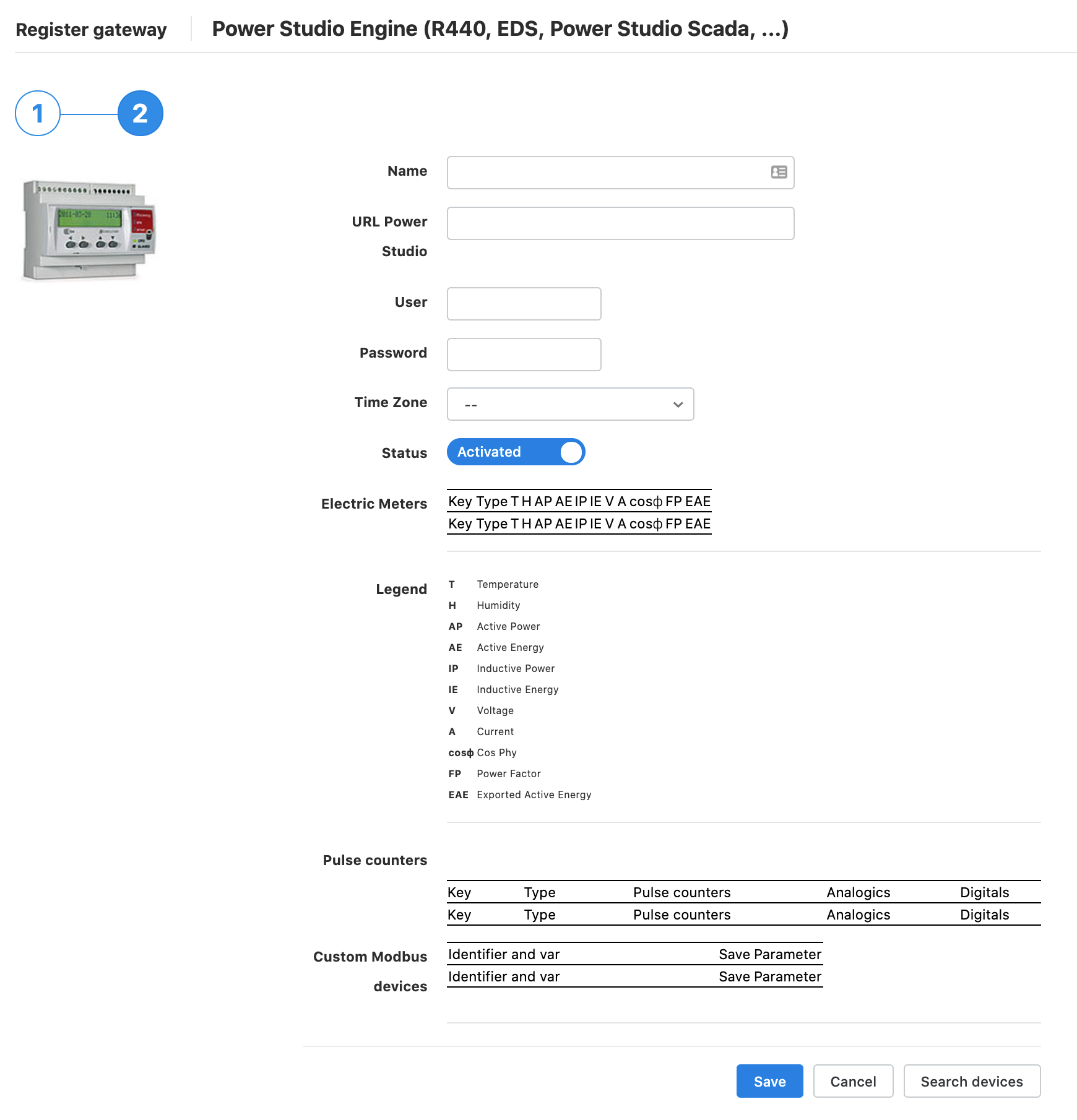Click the Power Factor legend entry
Screen dimensions: 1077x1120
point(509,773)
